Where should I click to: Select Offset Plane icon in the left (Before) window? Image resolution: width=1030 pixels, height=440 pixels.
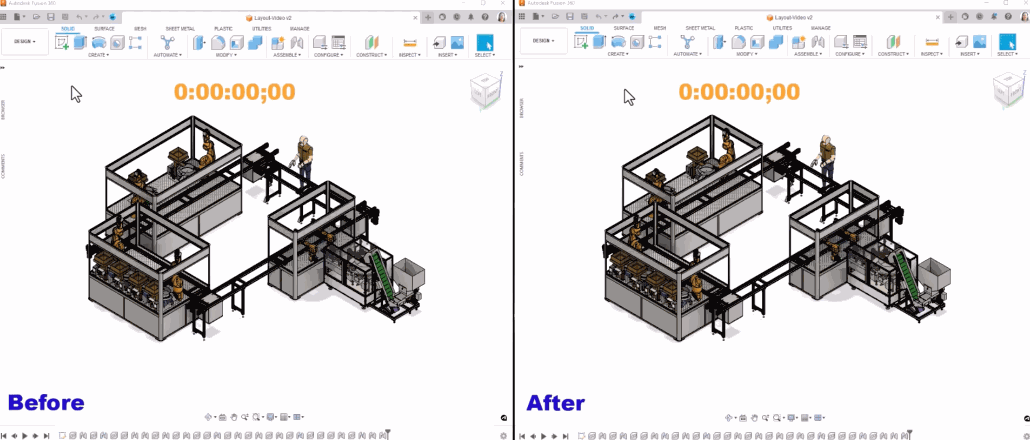click(x=372, y=43)
